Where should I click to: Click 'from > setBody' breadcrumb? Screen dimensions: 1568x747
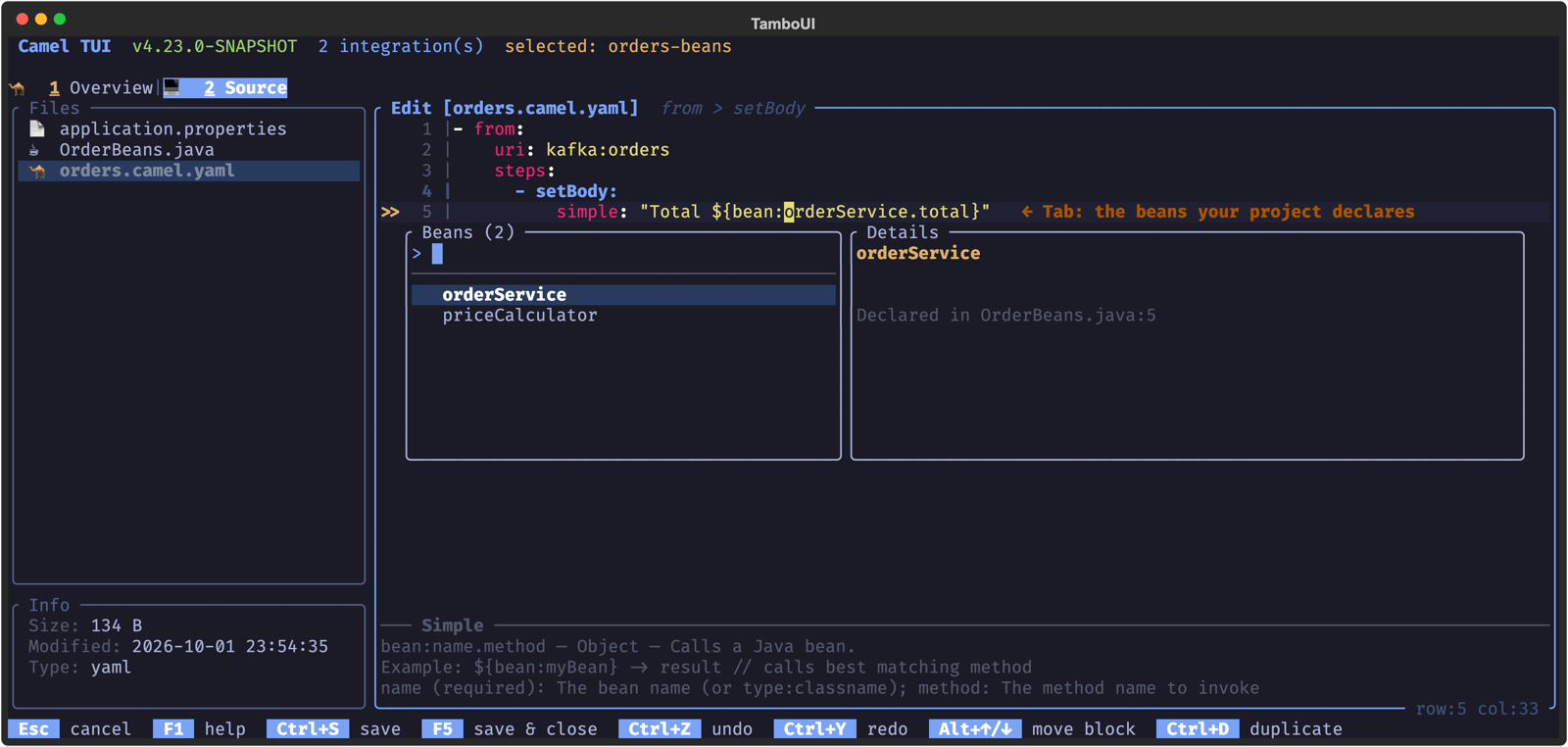coord(733,109)
